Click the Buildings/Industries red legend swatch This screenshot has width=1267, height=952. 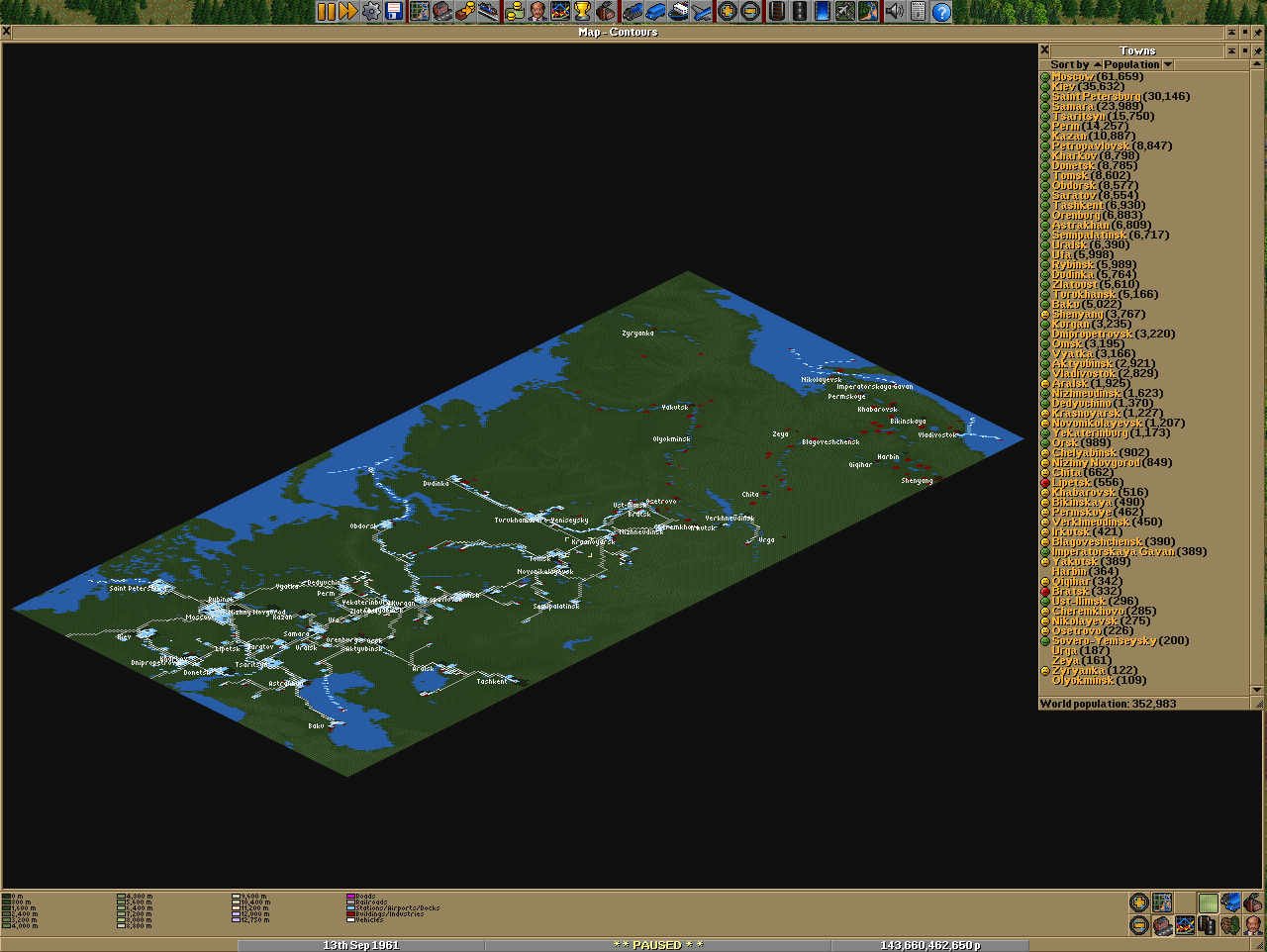(350, 913)
